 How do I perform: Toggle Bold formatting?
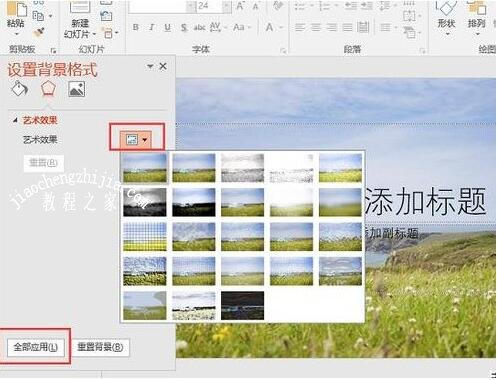coord(136,27)
